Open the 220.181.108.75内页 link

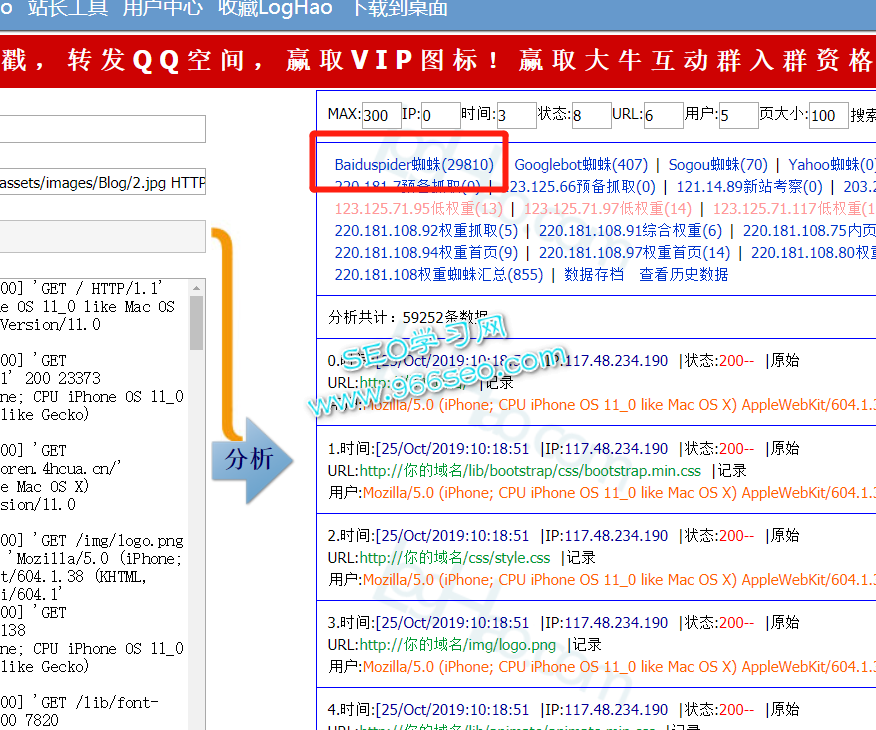810,231
